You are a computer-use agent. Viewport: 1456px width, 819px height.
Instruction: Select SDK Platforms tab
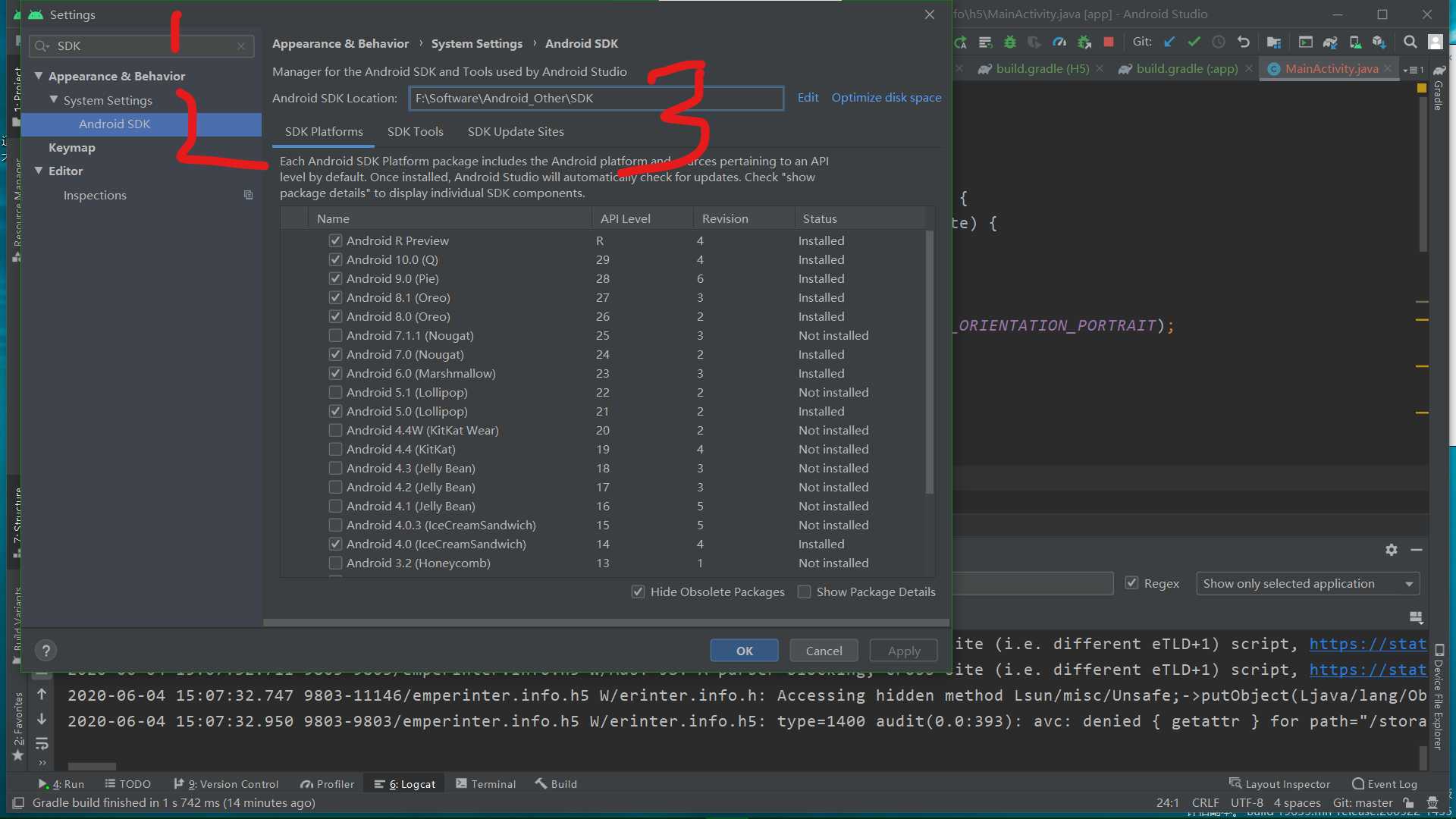click(324, 131)
